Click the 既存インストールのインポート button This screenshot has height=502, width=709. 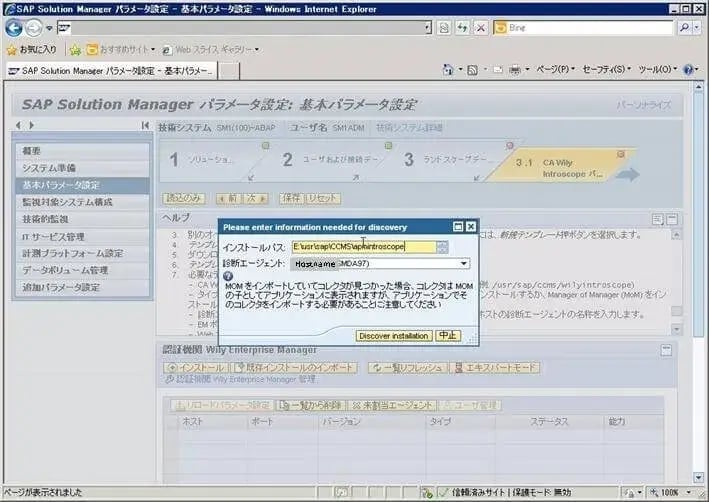(x=295, y=368)
